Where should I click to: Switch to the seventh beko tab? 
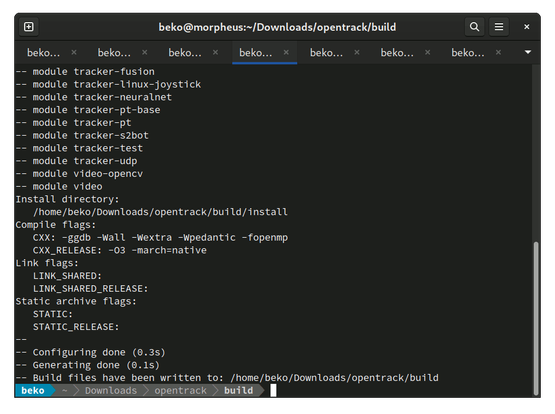pyautogui.click(x=468, y=53)
